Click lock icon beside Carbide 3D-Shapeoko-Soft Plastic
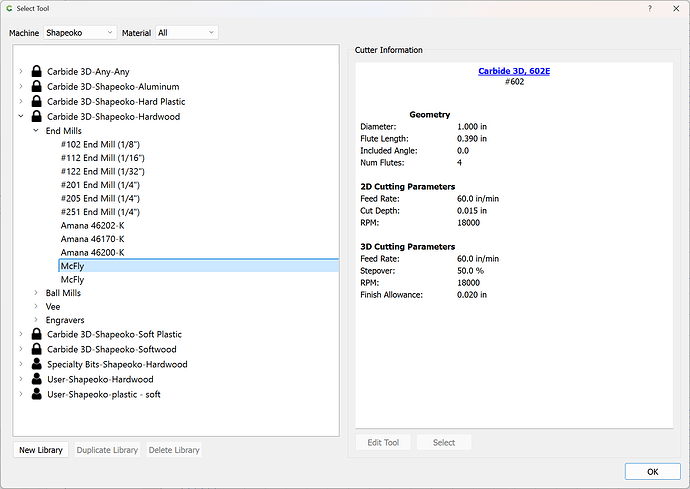This screenshot has width=690, height=489. tap(37, 334)
